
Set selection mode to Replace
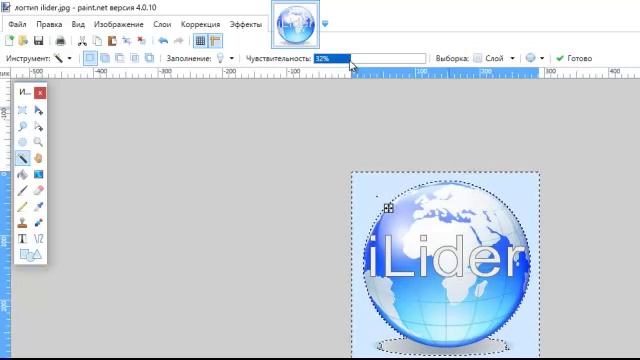(x=90, y=58)
